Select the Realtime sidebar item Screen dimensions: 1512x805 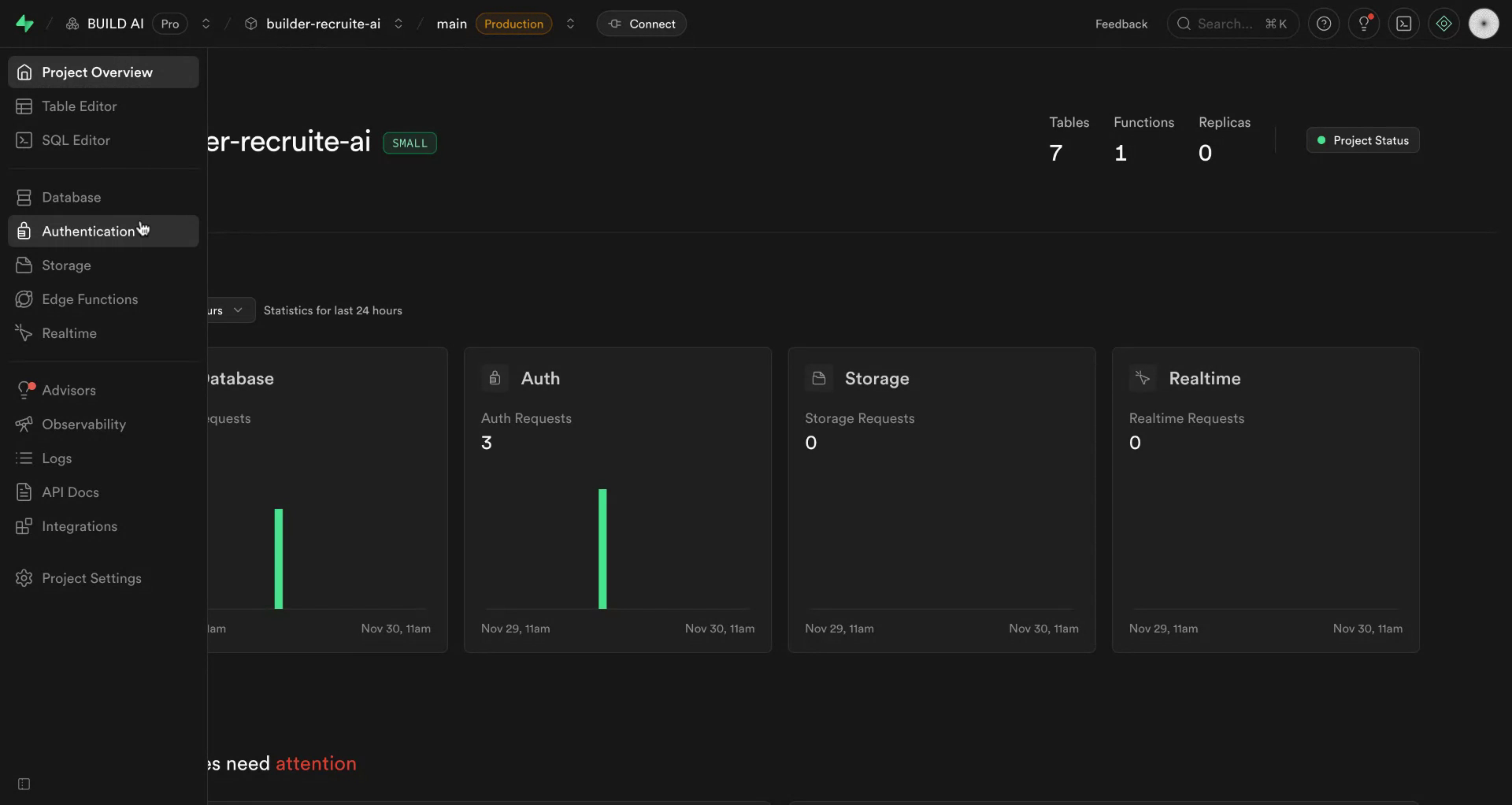coord(68,332)
